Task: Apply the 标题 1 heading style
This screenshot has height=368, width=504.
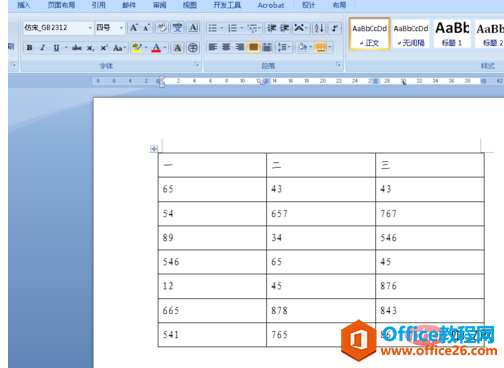Action: [452, 34]
